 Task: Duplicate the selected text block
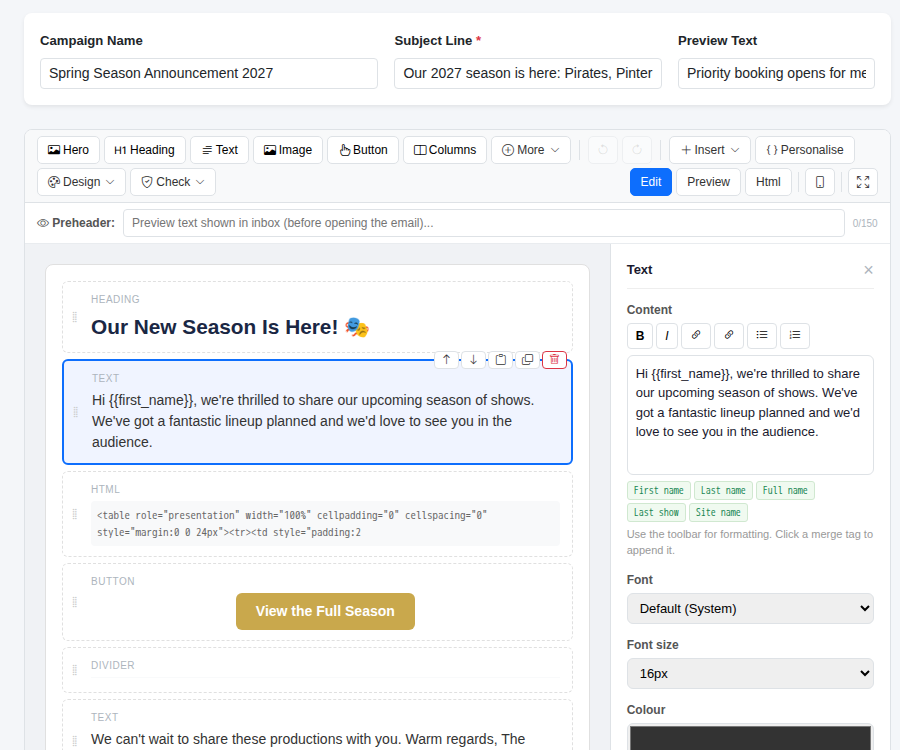pyautogui.click(x=527, y=360)
